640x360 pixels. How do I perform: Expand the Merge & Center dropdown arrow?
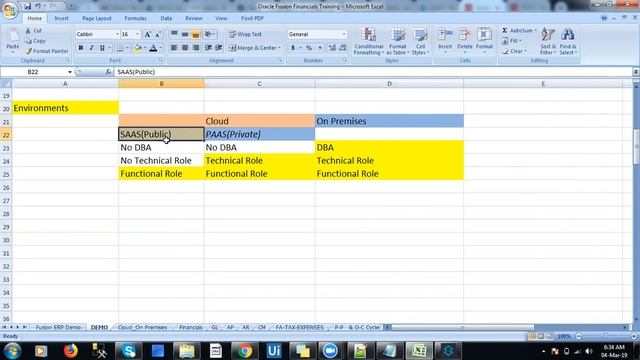[280, 48]
